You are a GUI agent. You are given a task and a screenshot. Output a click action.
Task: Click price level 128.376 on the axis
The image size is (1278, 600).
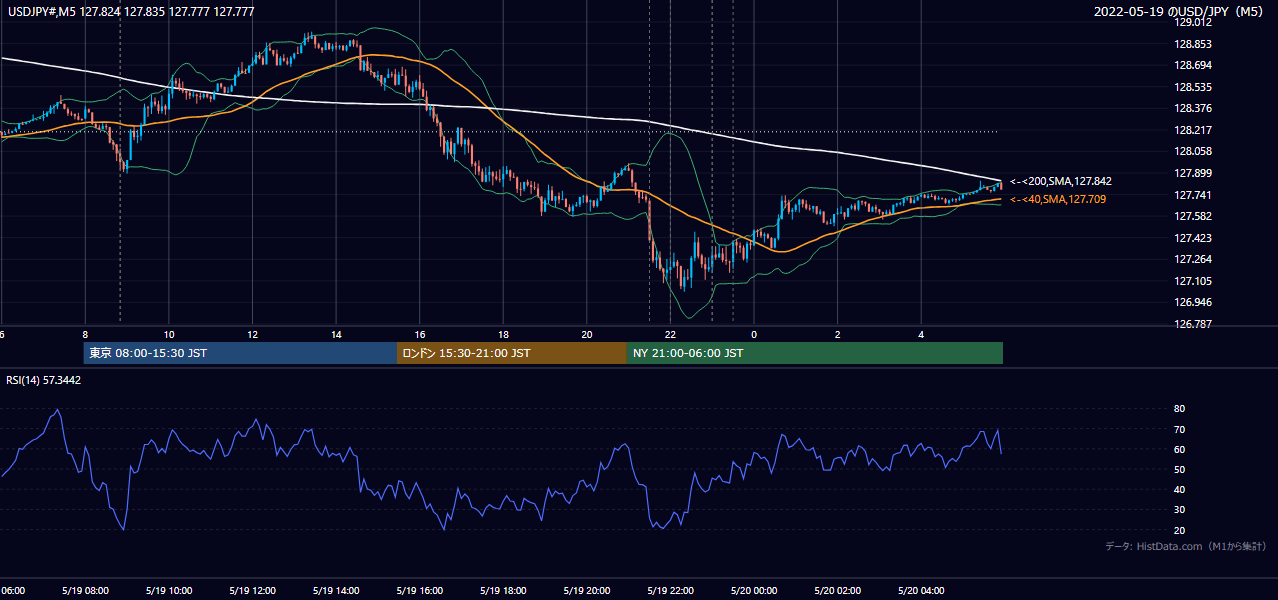click(x=1194, y=108)
